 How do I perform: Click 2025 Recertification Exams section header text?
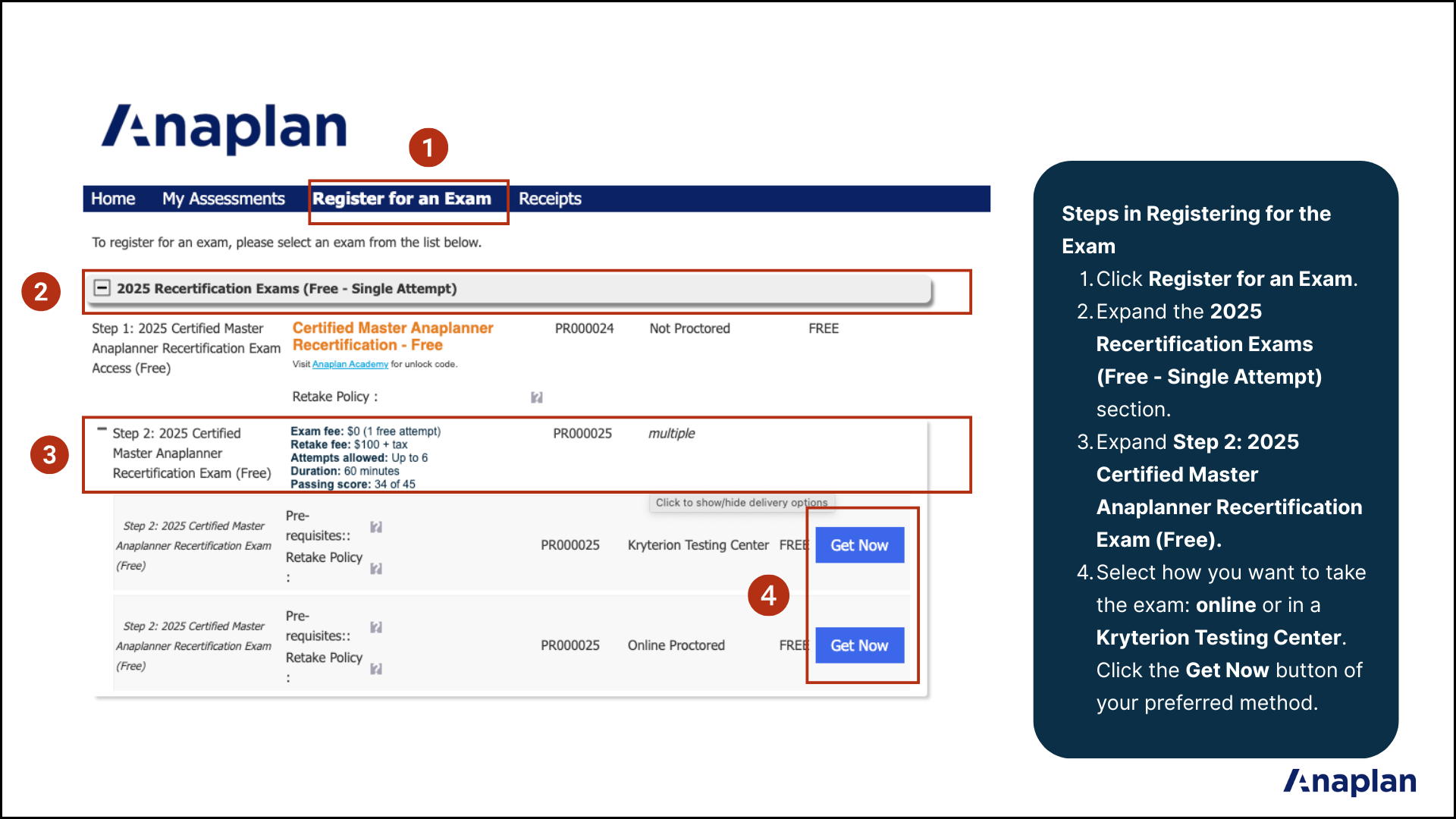point(287,289)
